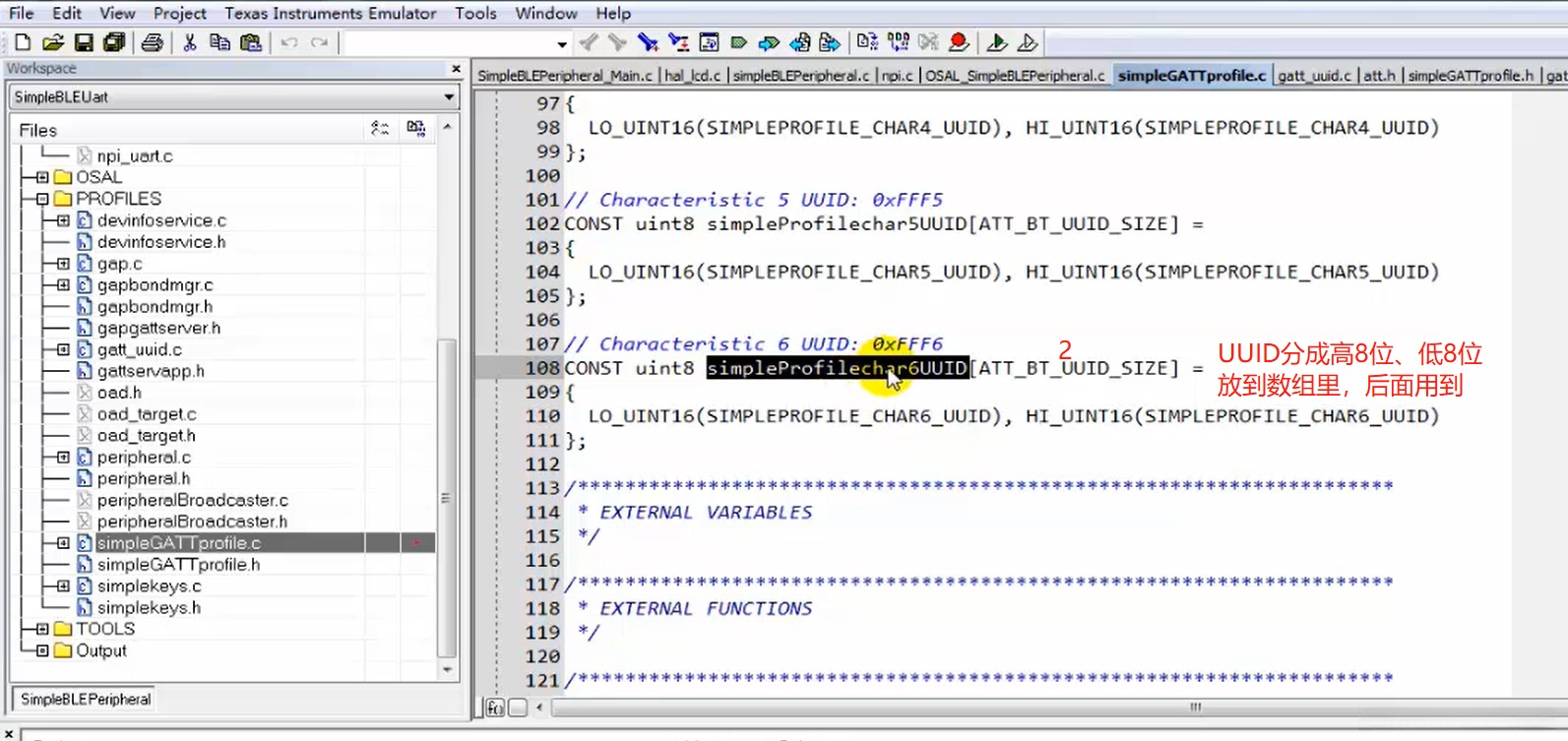The image size is (1568, 741).
Task: Click the Download and Debug green arrow icon
Action: 996,42
